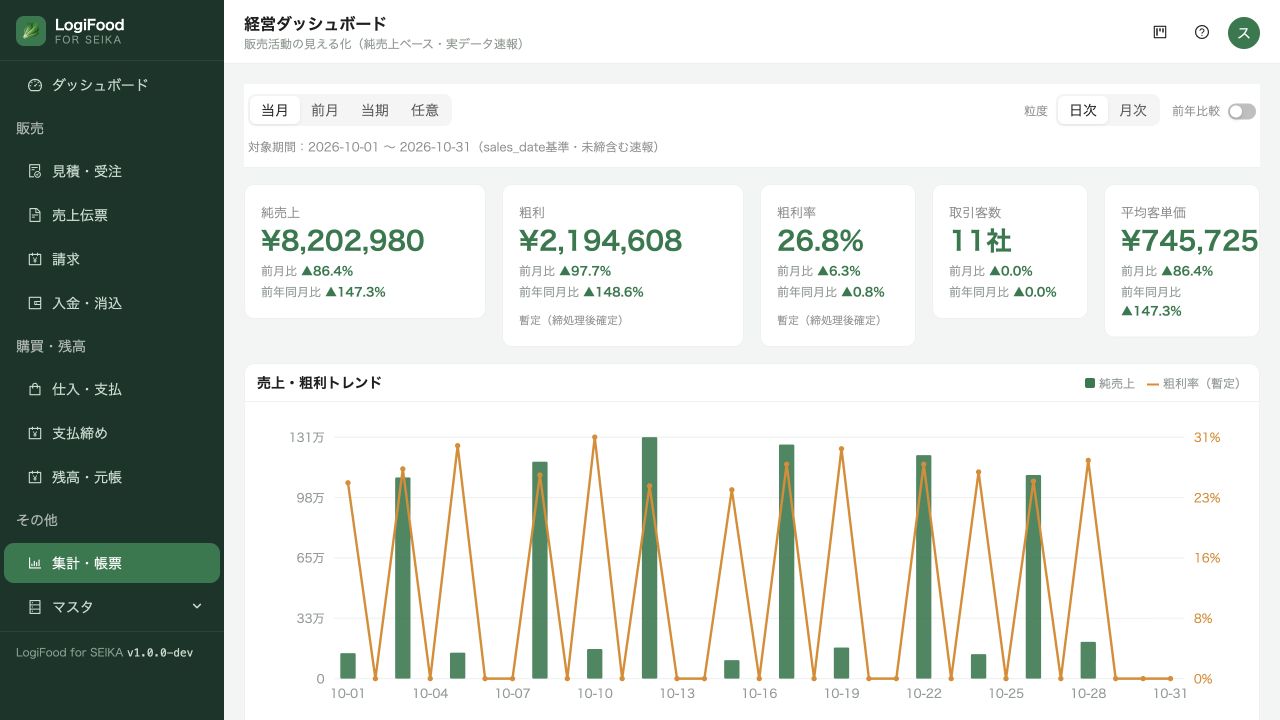Go to 売上伝票 page
Viewport: 1280px width, 720px height.
(x=112, y=215)
